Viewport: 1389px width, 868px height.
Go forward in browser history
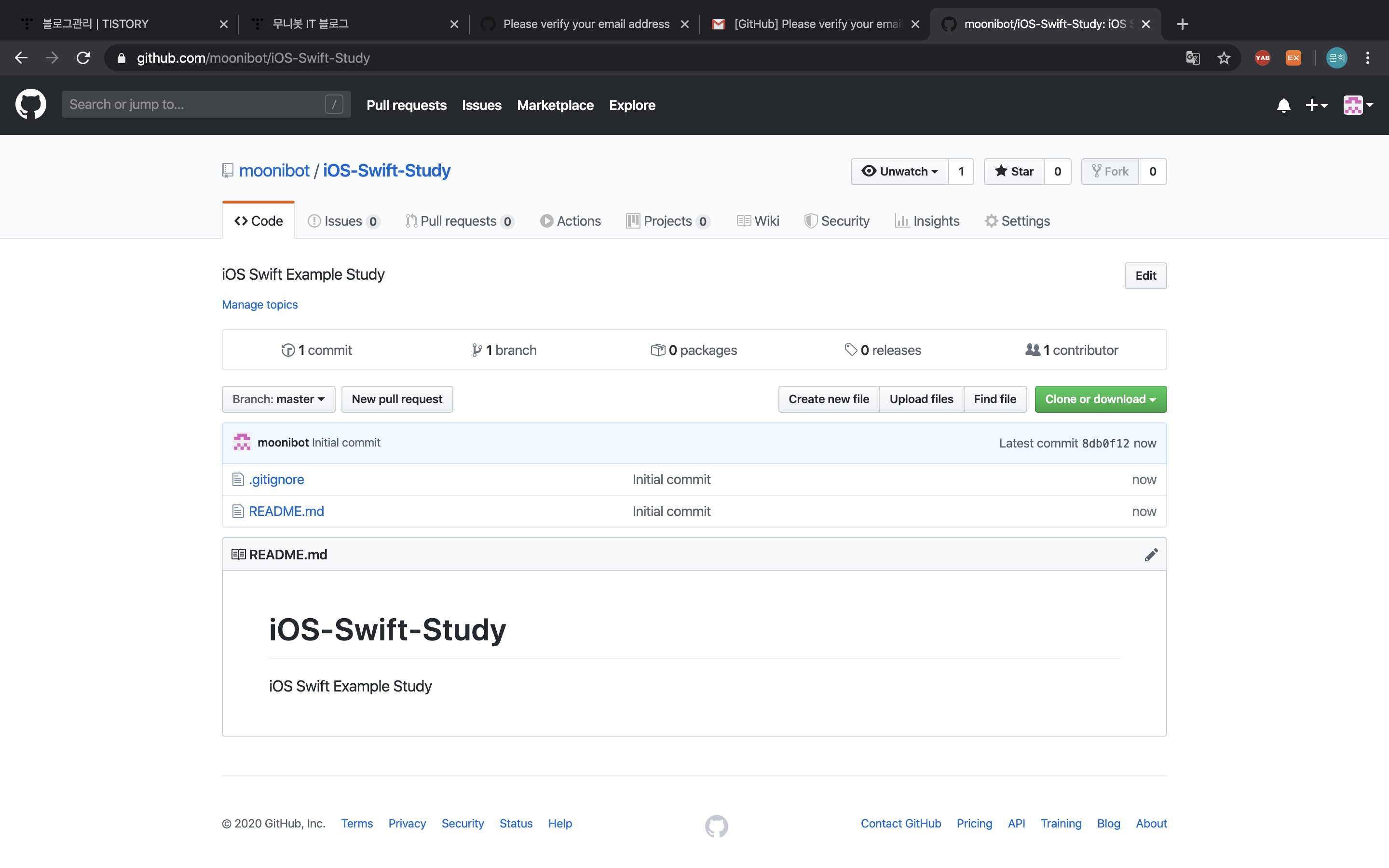pos(52,58)
